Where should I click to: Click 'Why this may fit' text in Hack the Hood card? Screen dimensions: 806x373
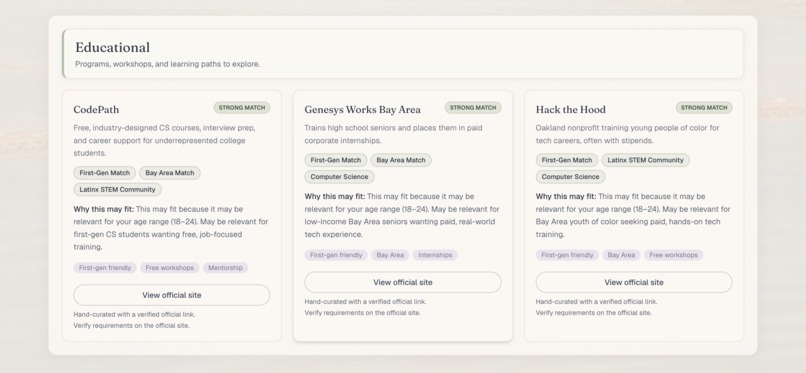(x=566, y=196)
